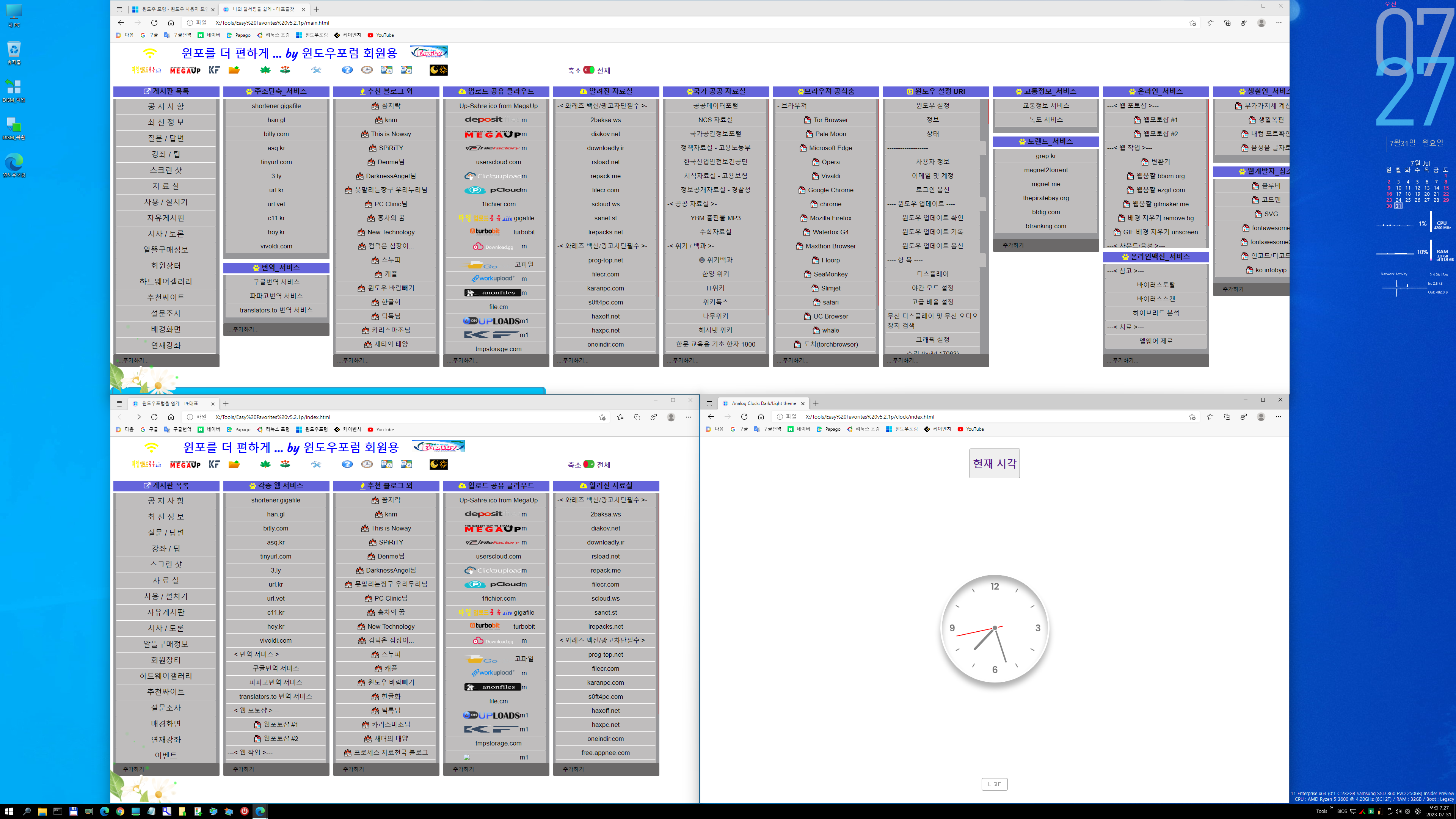
Task: Open the wrench tools icon in top window
Action: tap(316, 70)
